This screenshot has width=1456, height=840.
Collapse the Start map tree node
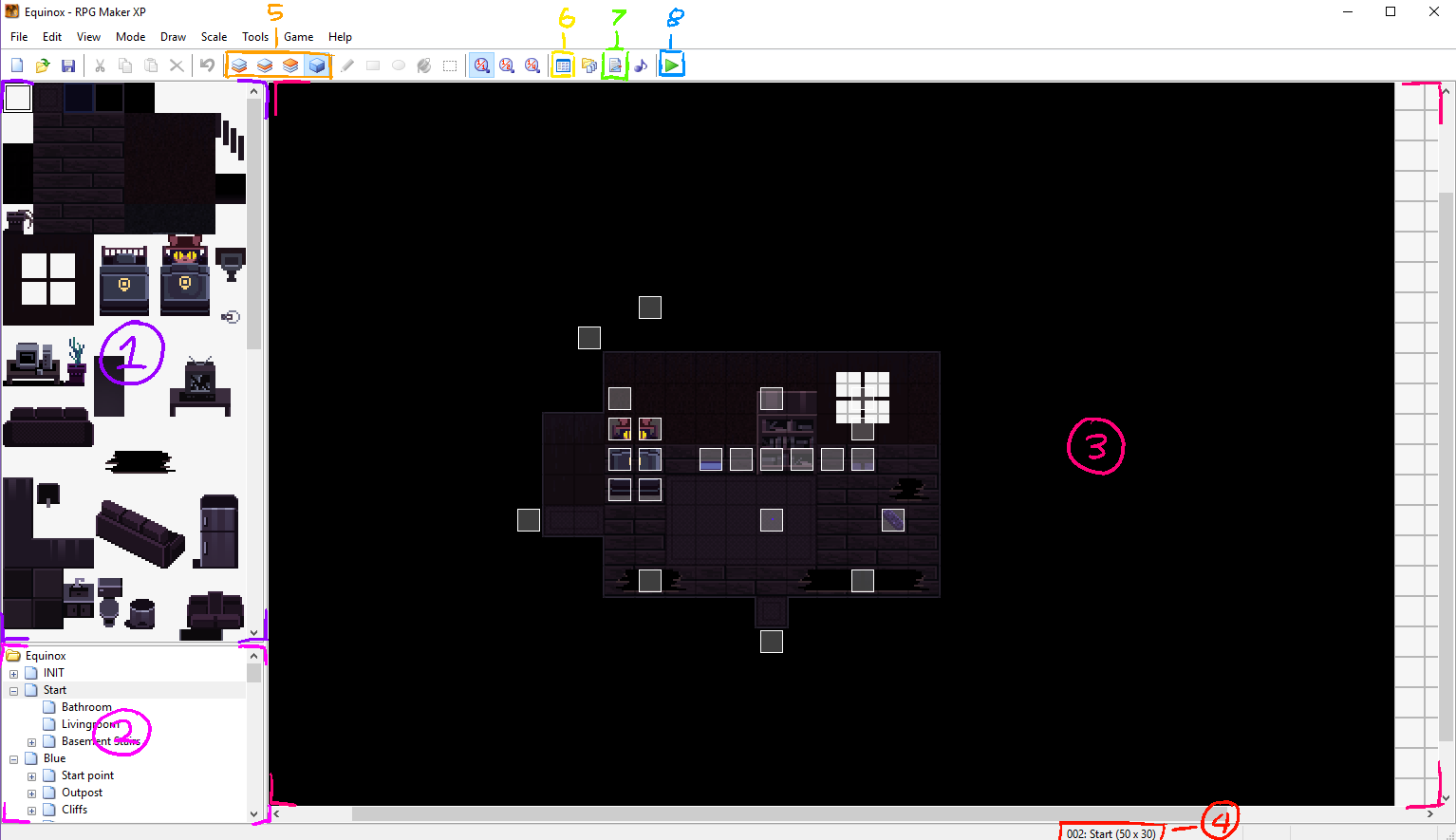(13, 691)
